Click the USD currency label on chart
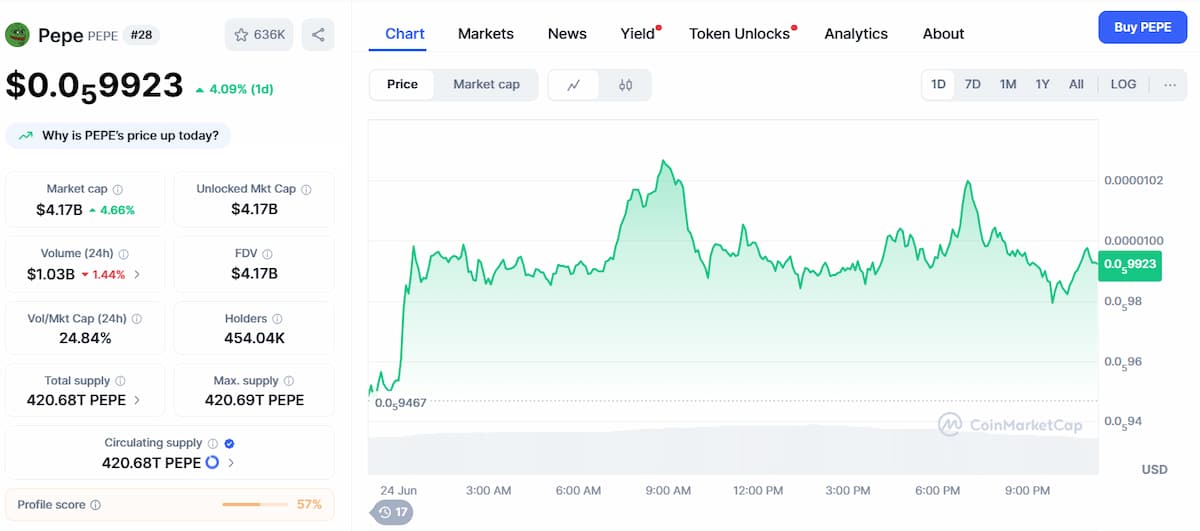 pyautogui.click(x=1154, y=469)
